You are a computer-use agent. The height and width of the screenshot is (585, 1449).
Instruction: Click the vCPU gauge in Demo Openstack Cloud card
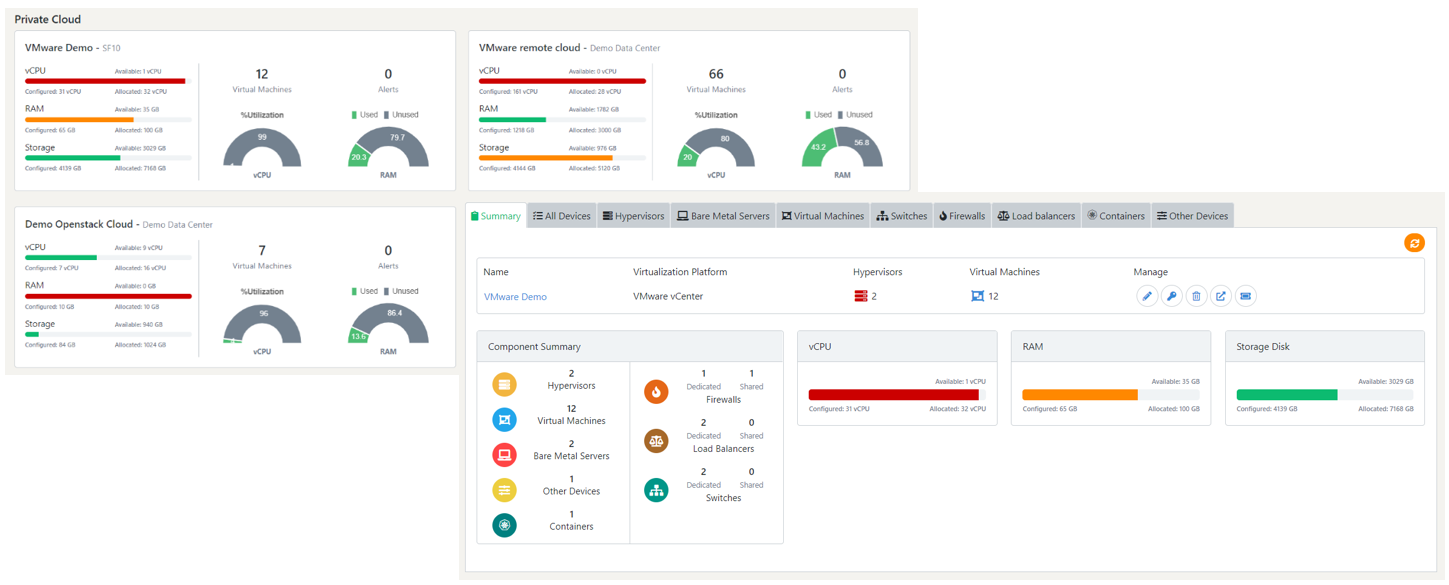[x=262, y=324]
